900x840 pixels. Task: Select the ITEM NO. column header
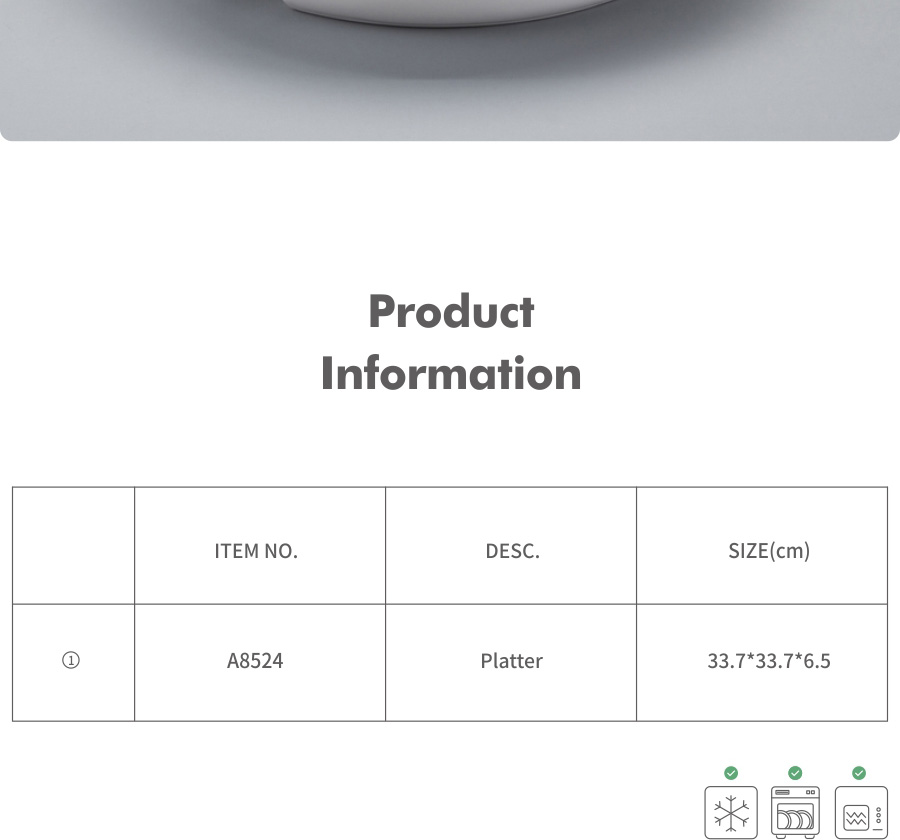point(256,551)
